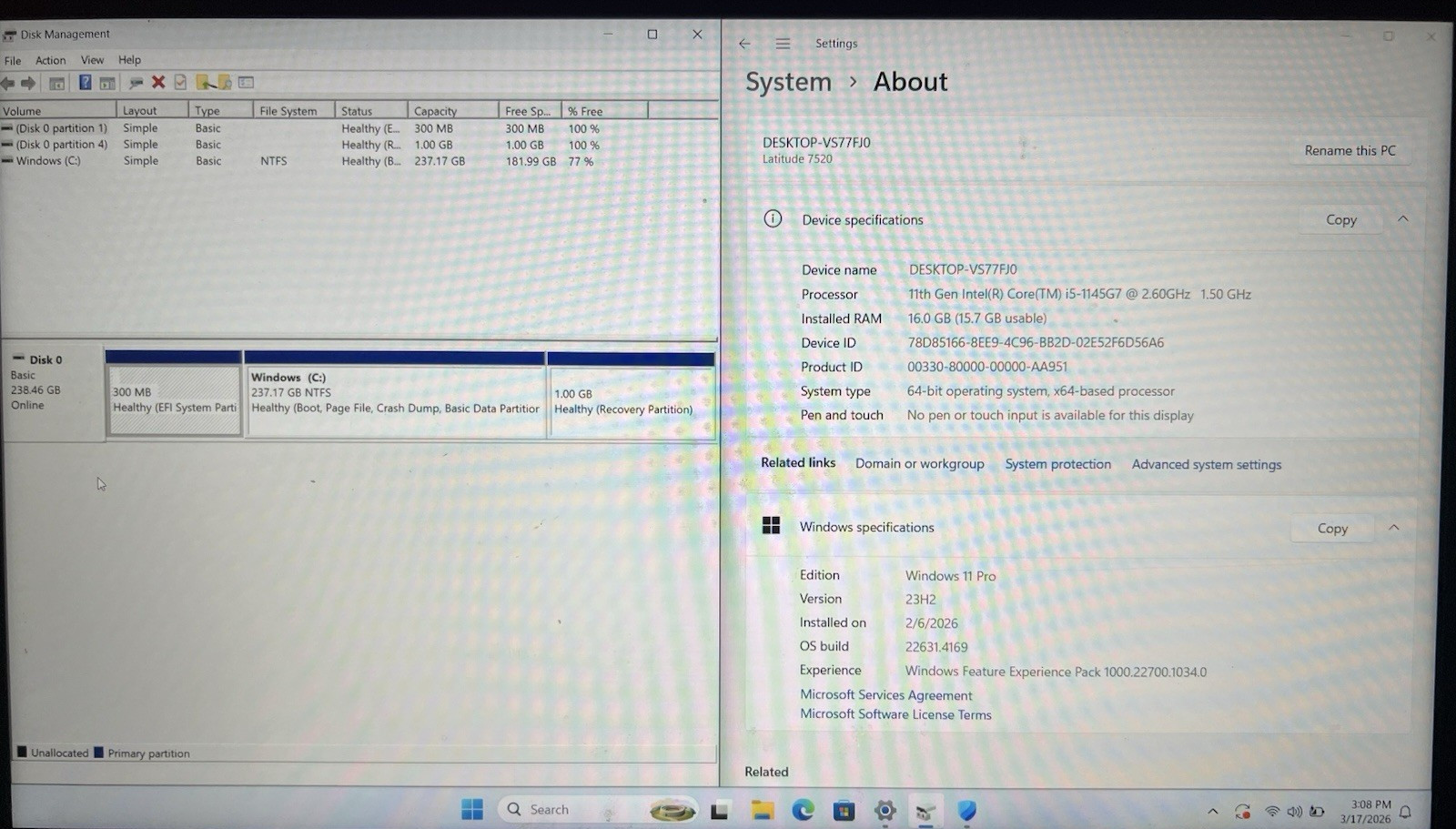Open Windows Security shield on taskbar
The height and width of the screenshot is (829, 1456).
coord(966,810)
